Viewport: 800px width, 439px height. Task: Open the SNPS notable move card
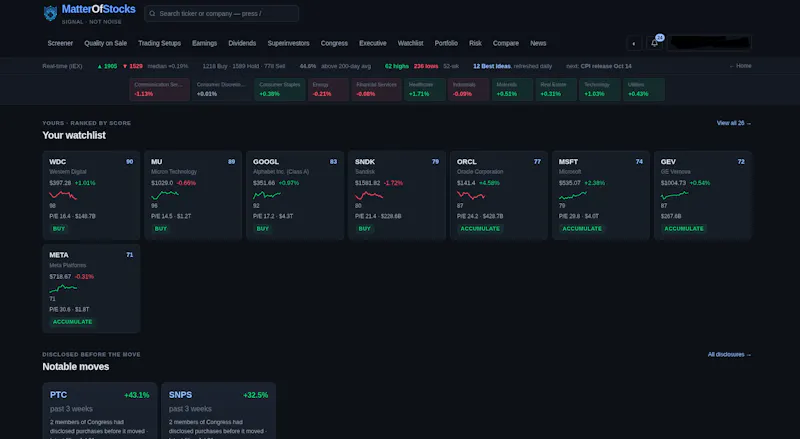click(x=219, y=411)
